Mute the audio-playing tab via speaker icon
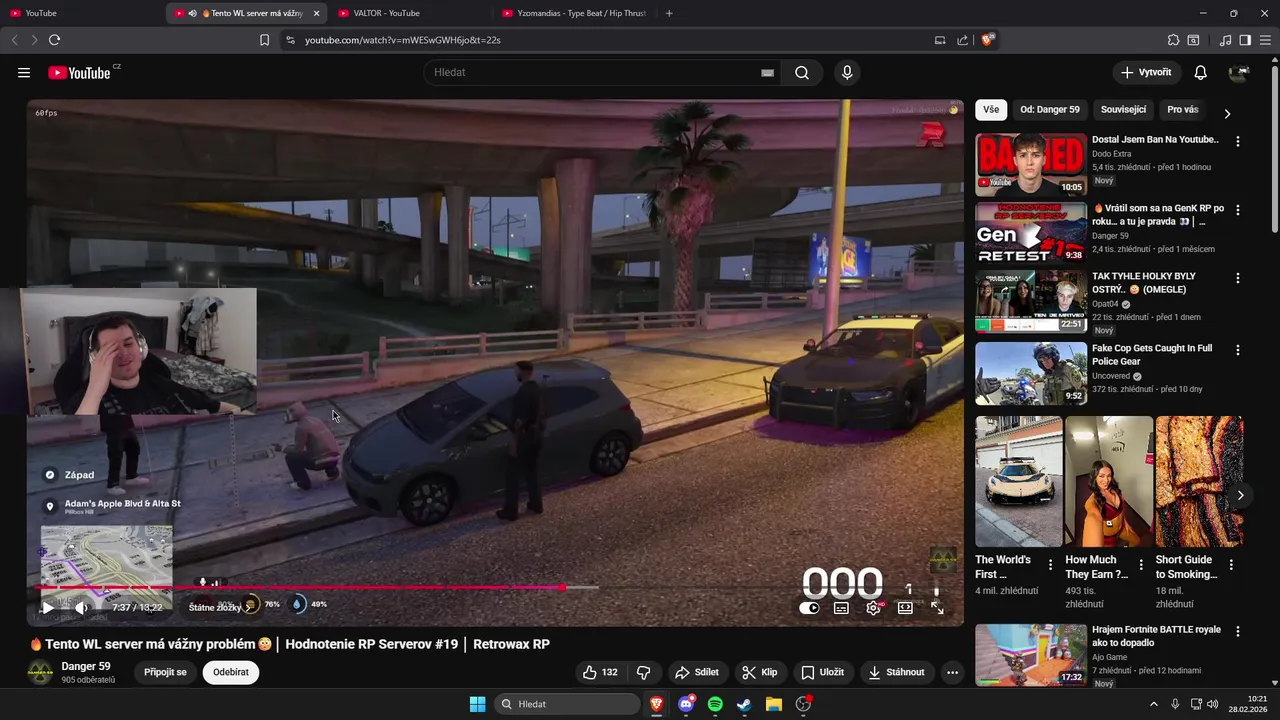Image resolution: width=1280 pixels, height=720 pixels. (192, 13)
